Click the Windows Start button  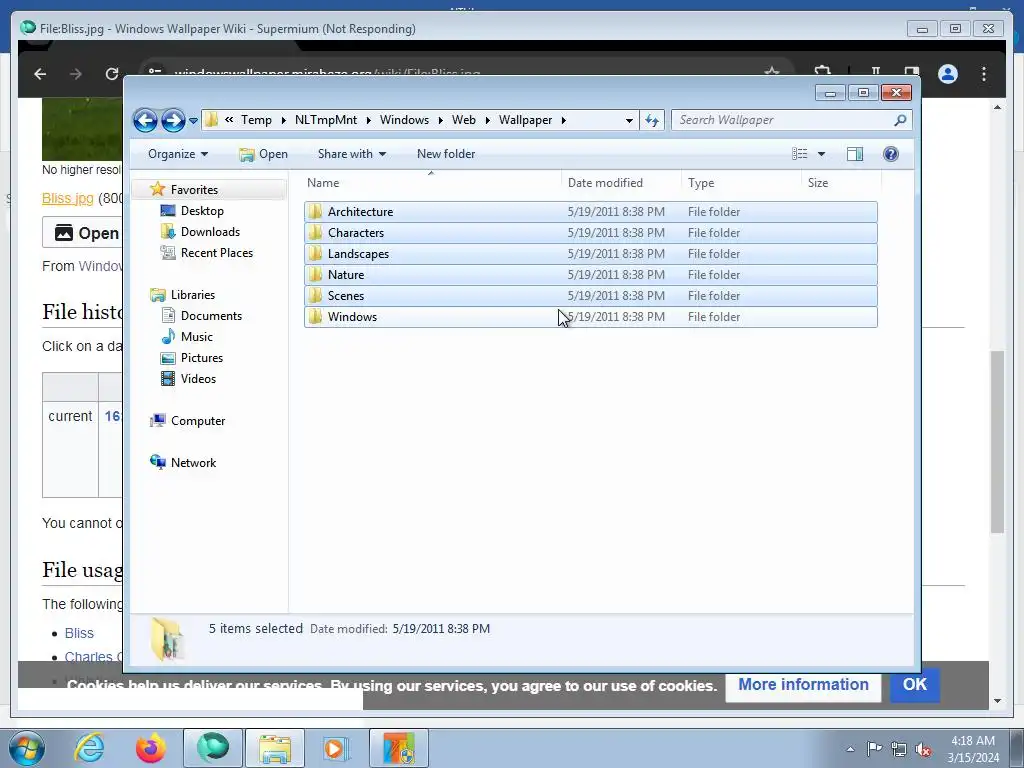coord(27,748)
